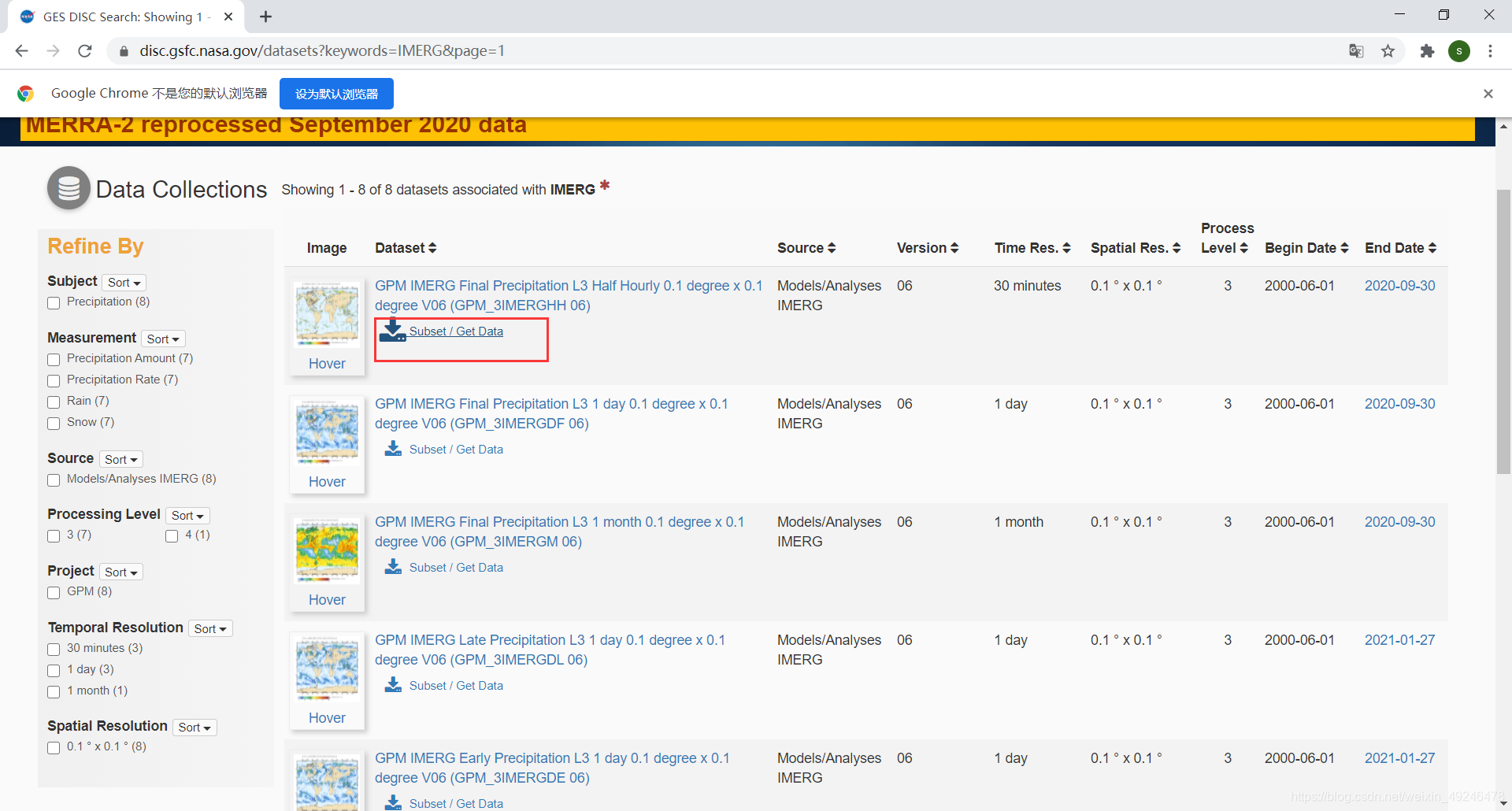This screenshot has height=811, width=1512.
Task: Sort by Dataset column arrows
Action: pos(432,248)
